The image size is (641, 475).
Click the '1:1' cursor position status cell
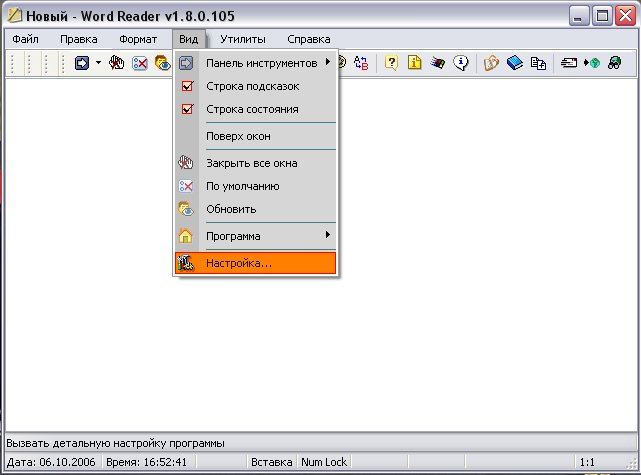coord(587,462)
